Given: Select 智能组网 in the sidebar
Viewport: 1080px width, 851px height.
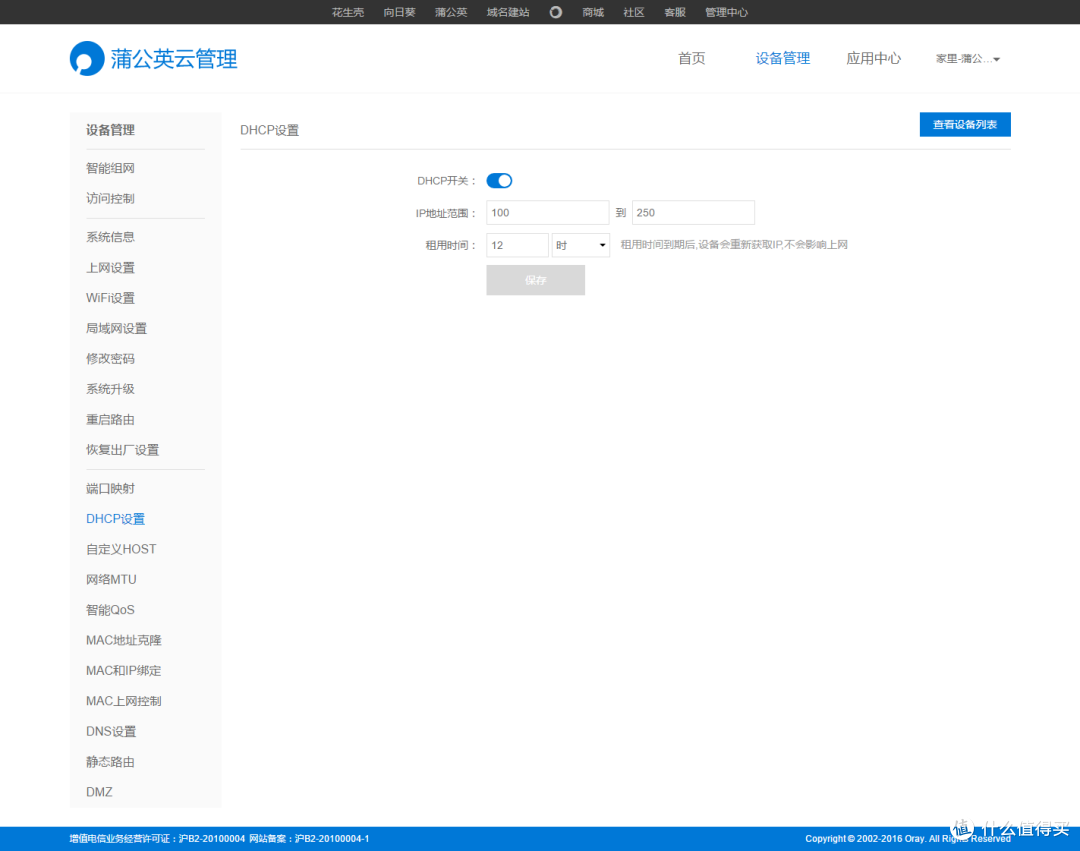Looking at the screenshot, I should pyautogui.click(x=110, y=168).
